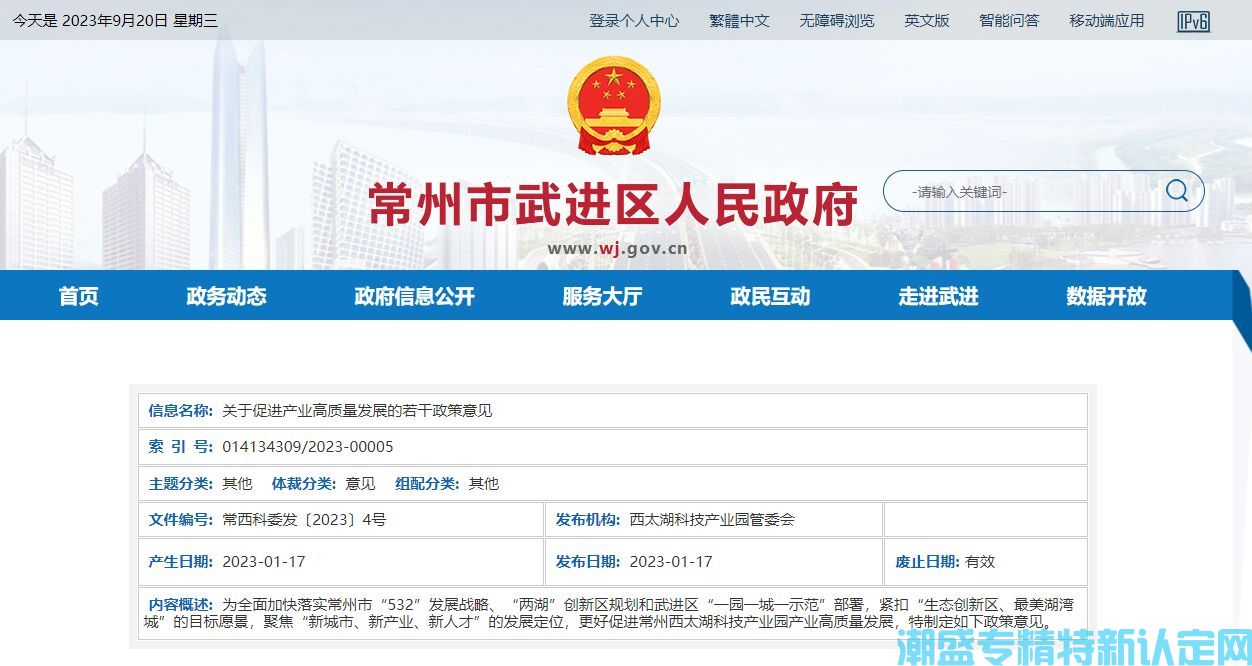Click 产生日期 value 2023-01-17
Viewport: 1252px width, 666px height.
pos(264,561)
